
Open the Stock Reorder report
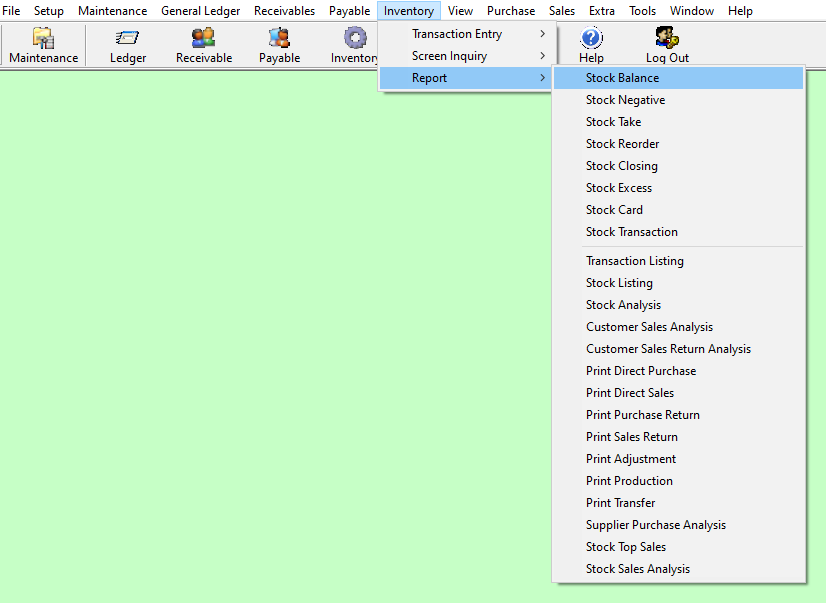(x=678, y=144)
